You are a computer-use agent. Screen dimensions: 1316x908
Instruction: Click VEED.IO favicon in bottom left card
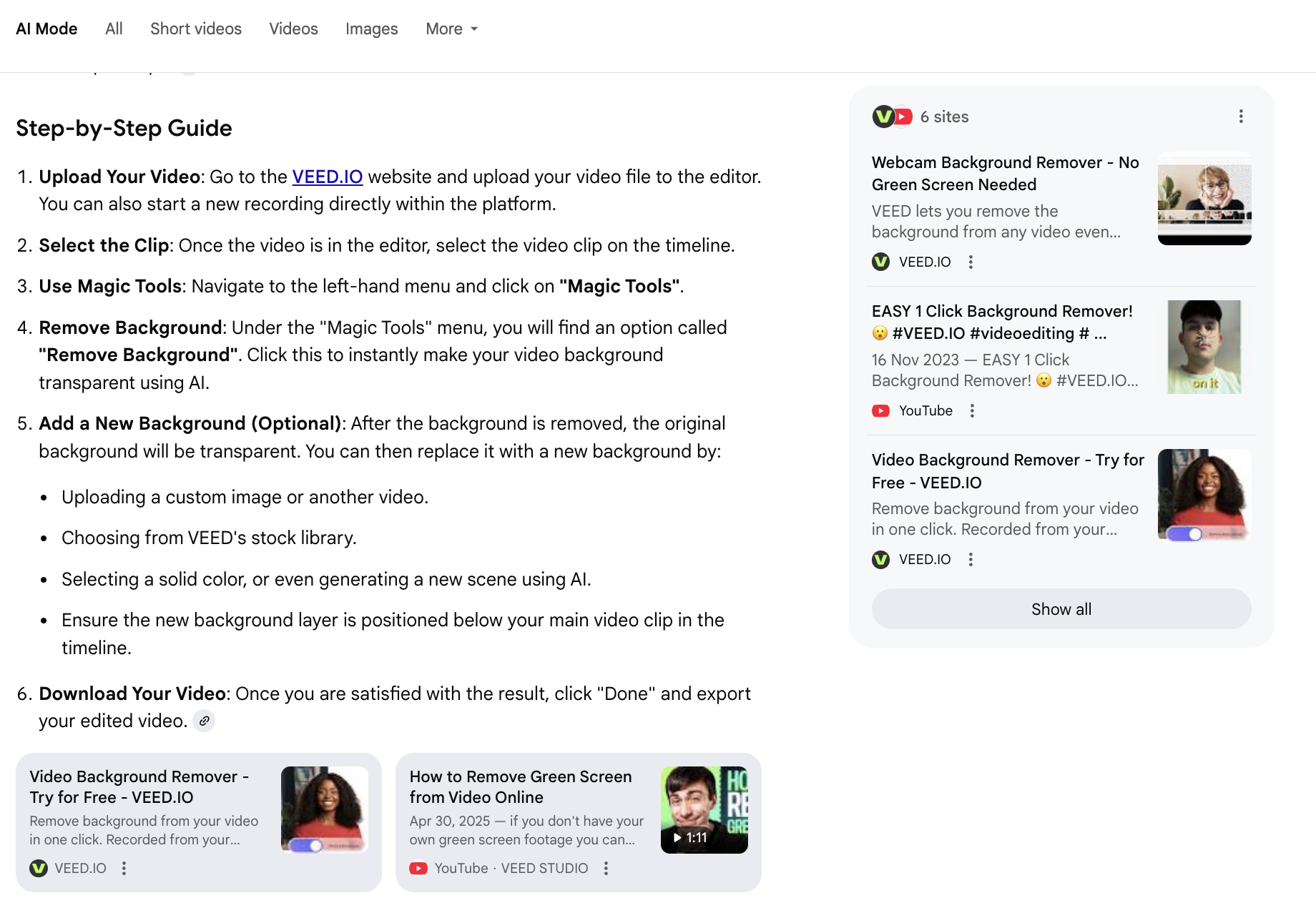click(x=39, y=868)
